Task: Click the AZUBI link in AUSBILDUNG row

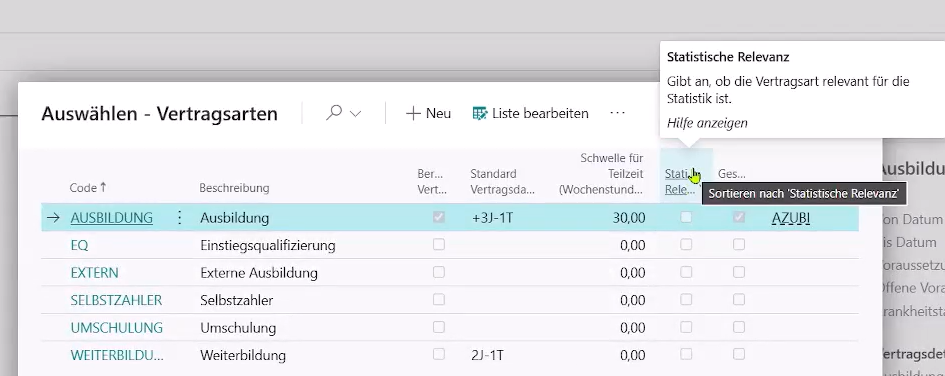Action: point(791,218)
